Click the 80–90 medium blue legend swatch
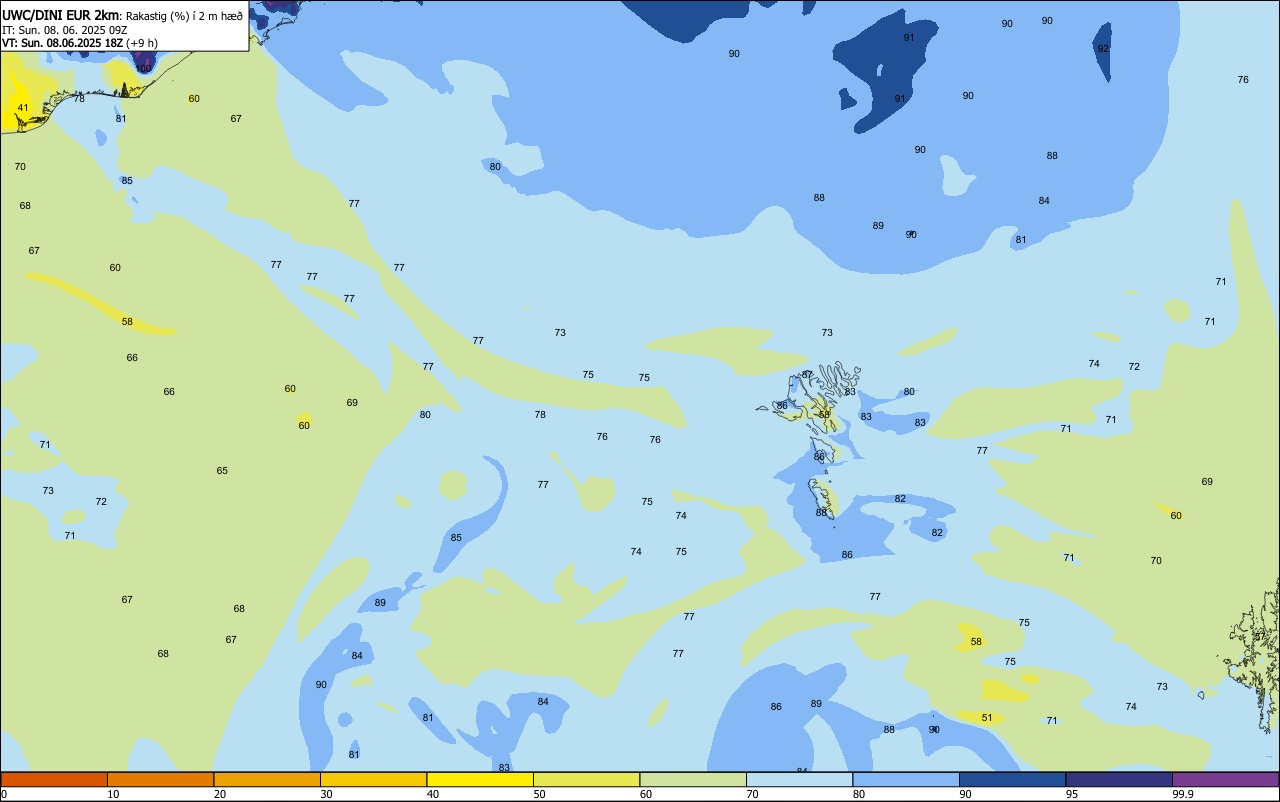Image resolution: width=1280 pixels, height=802 pixels. point(906,779)
